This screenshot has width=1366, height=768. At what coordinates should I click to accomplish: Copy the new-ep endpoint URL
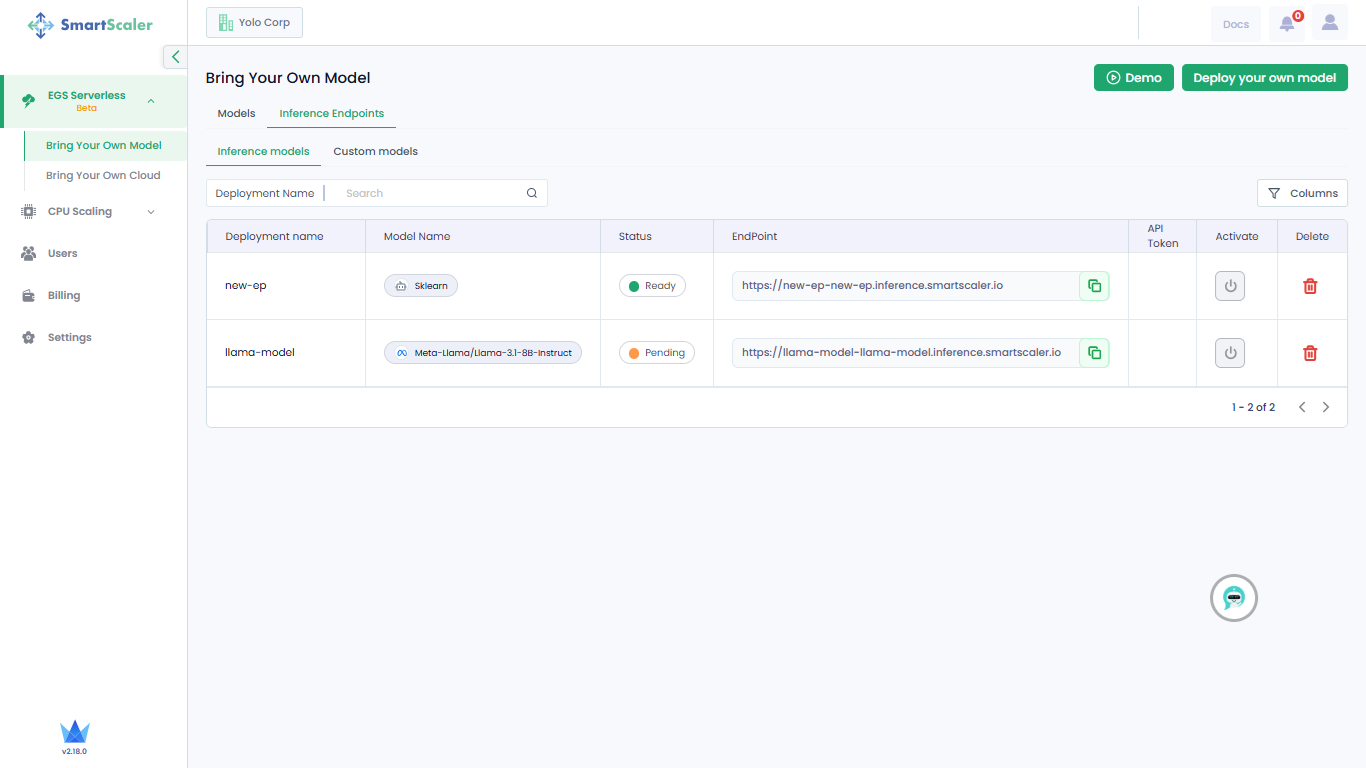pyautogui.click(x=1094, y=286)
